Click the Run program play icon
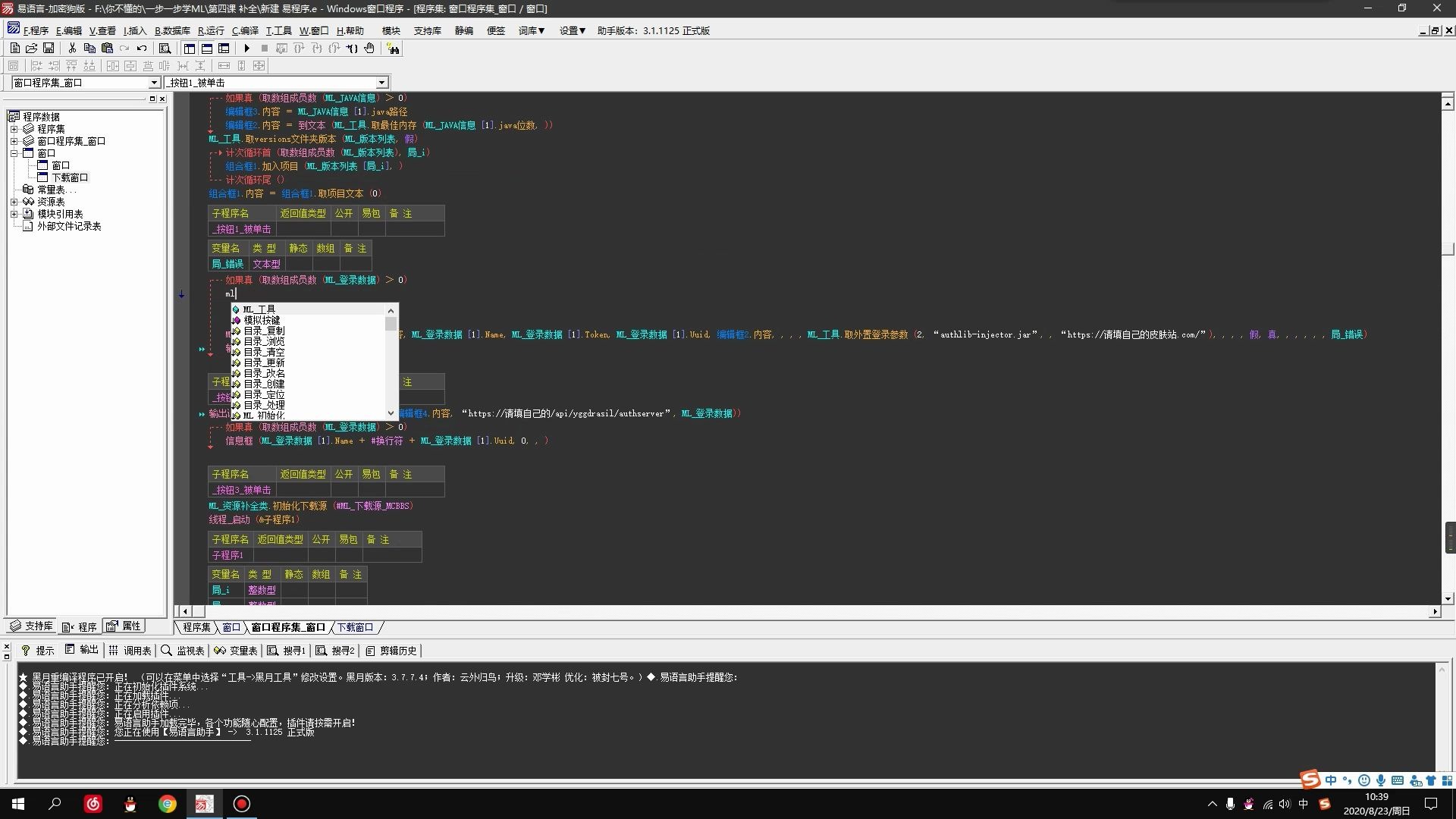 [246, 48]
